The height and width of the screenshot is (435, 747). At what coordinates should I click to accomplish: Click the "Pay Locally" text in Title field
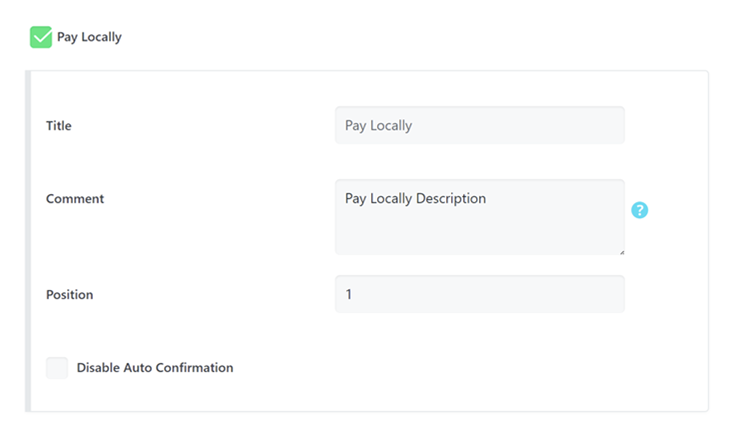378,126
